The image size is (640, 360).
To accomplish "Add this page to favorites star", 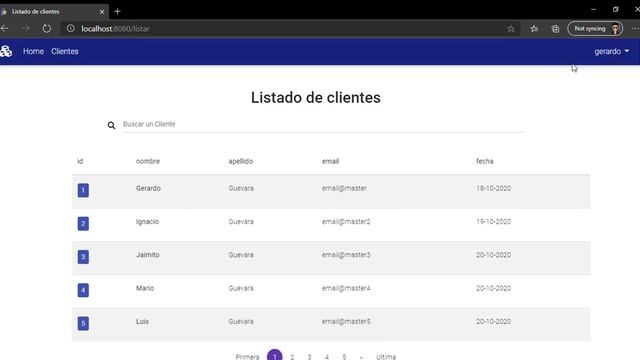I will click(511, 29).
